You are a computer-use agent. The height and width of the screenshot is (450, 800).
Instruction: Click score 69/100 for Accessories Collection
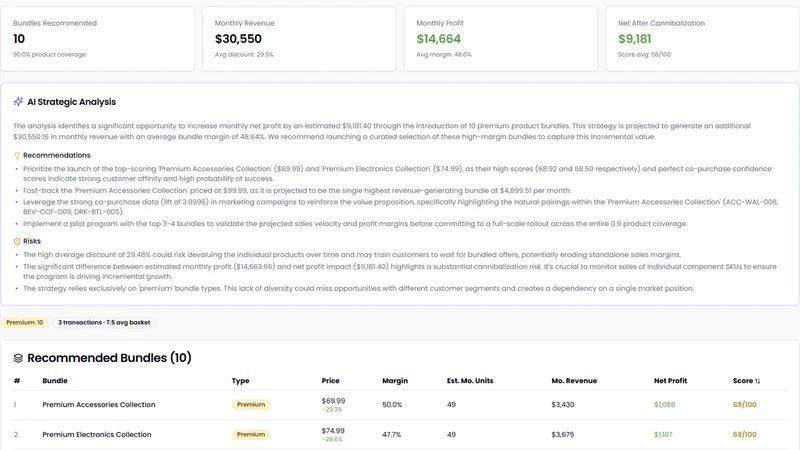tap(744, 405)
